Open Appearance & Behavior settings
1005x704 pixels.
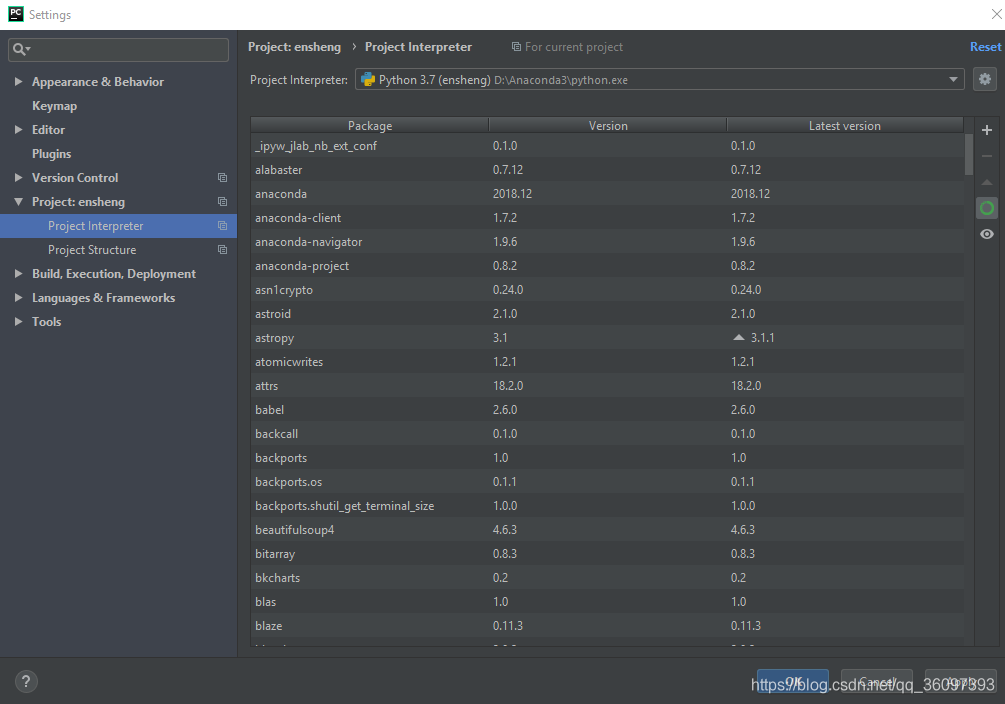97,81
